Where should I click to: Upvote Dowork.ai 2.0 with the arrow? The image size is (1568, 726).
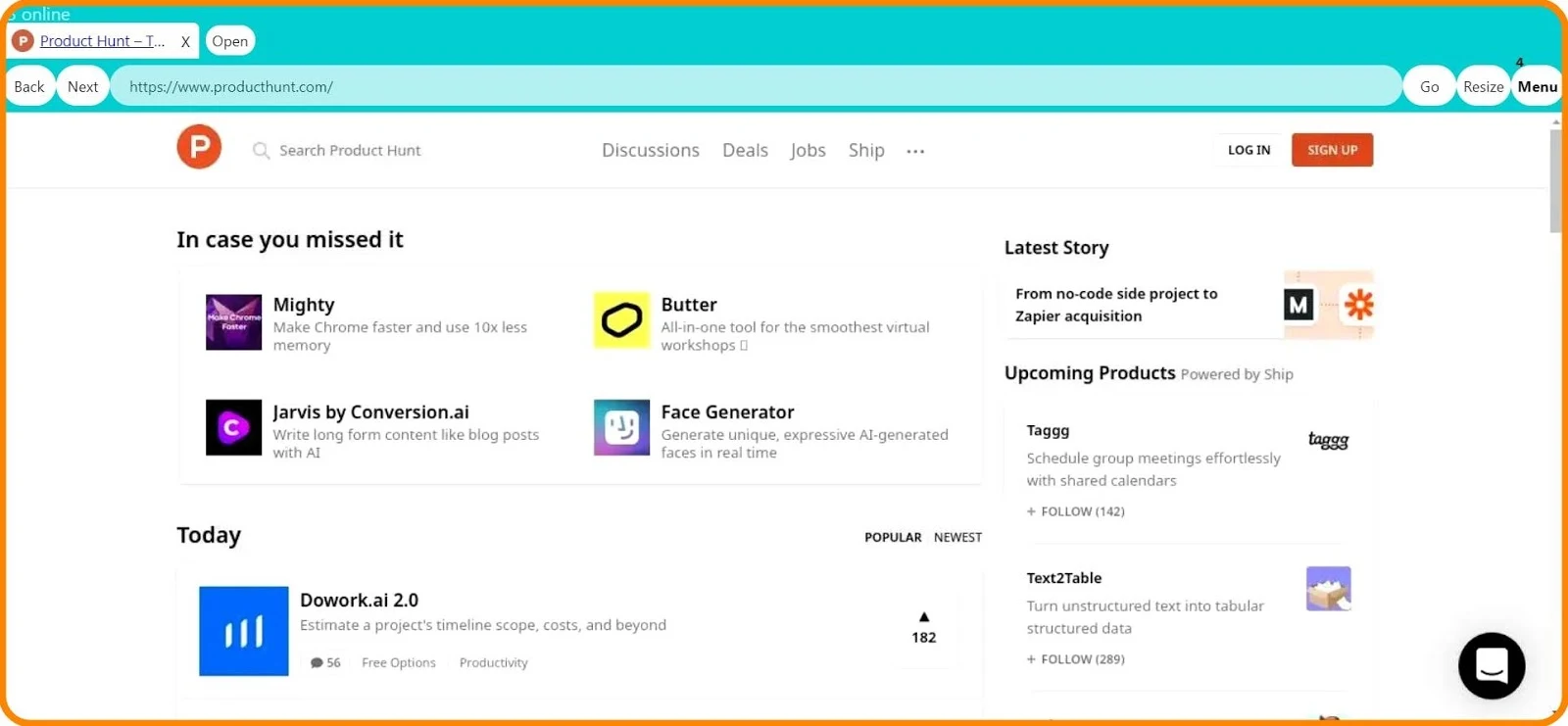923,617
